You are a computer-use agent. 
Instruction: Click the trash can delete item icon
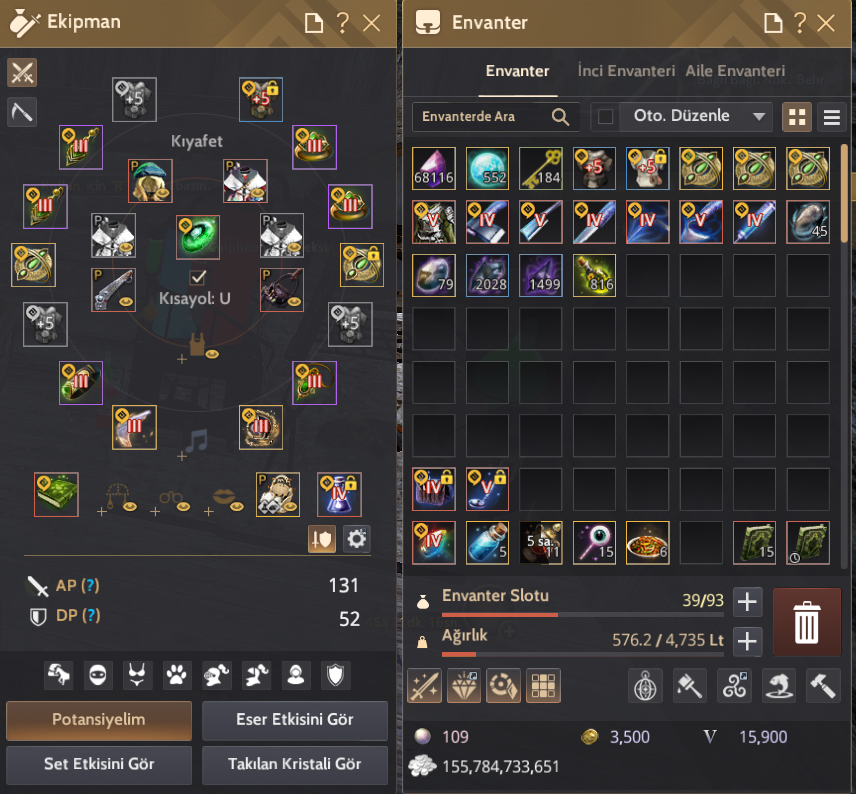coord(806,622)
